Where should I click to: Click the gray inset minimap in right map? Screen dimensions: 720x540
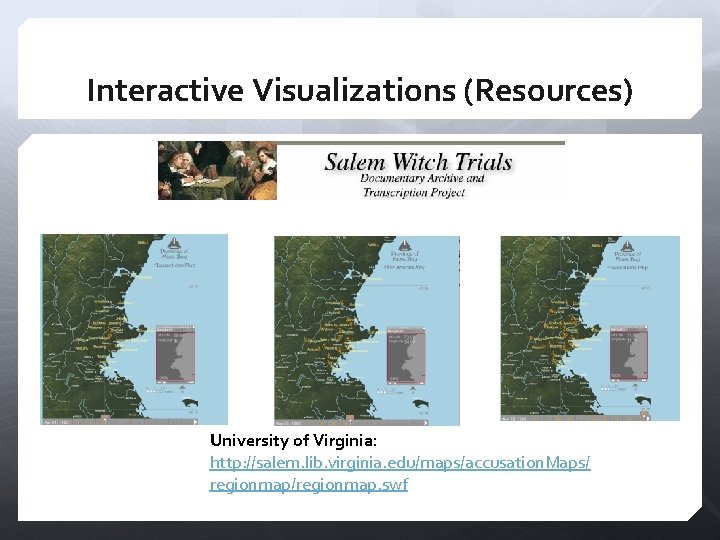629,353
